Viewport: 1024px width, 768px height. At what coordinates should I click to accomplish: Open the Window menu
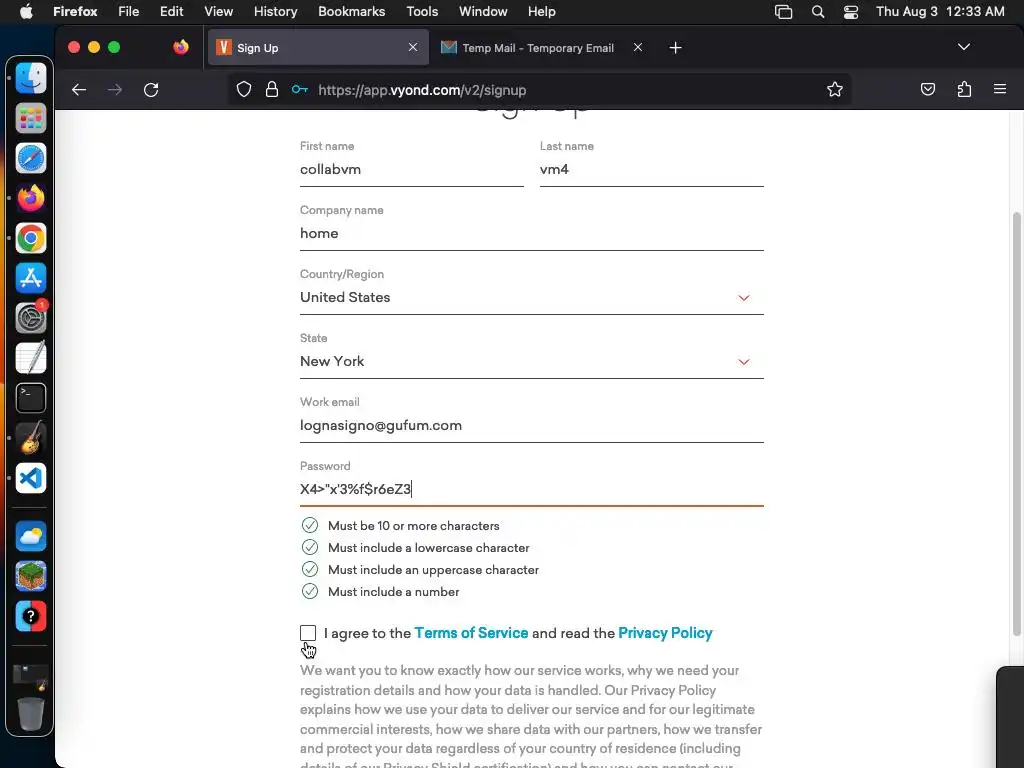tap(483, 12)
